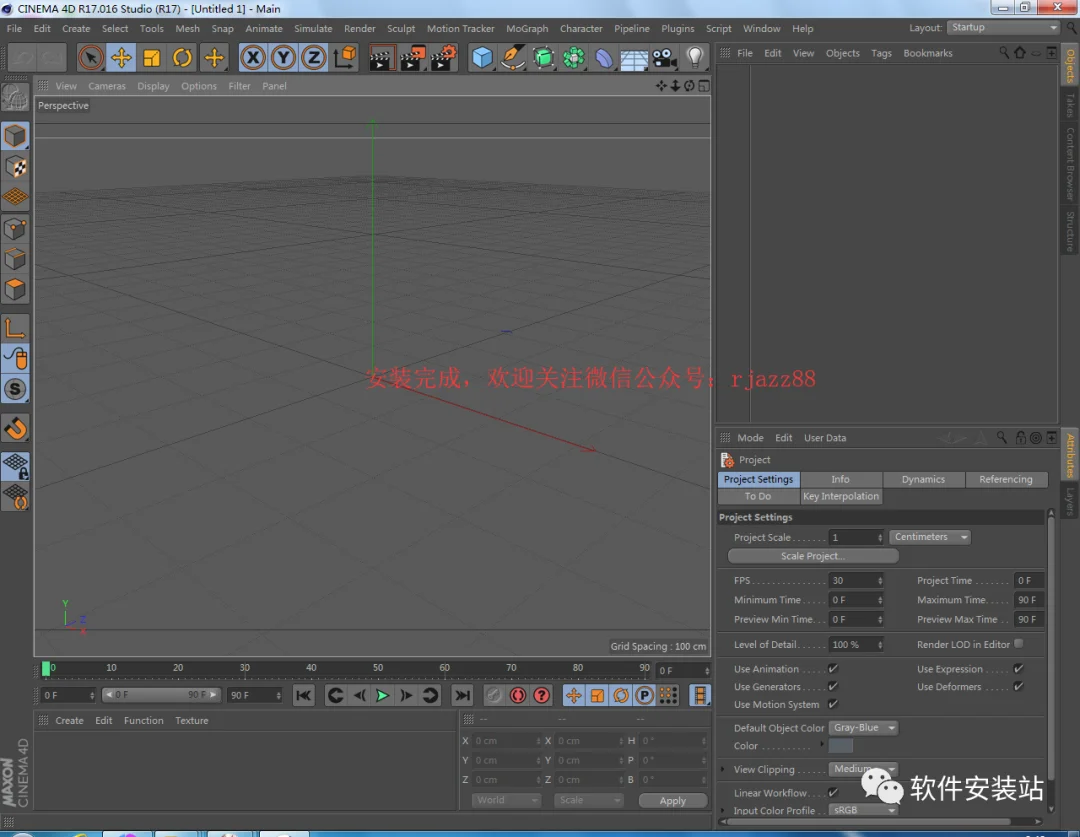This screenshot has height=837, width=1080.
Task: Switch to the Dynamics tab
Action: coord(924,479)
